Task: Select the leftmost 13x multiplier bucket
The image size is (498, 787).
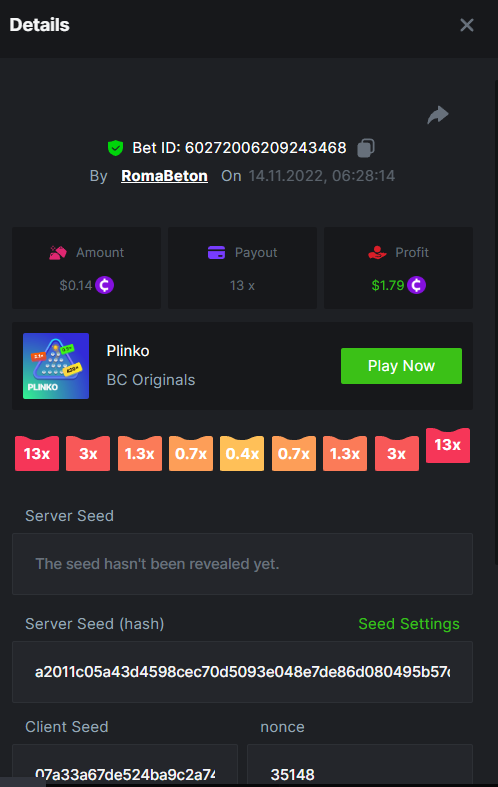Action: click(37, 453)
